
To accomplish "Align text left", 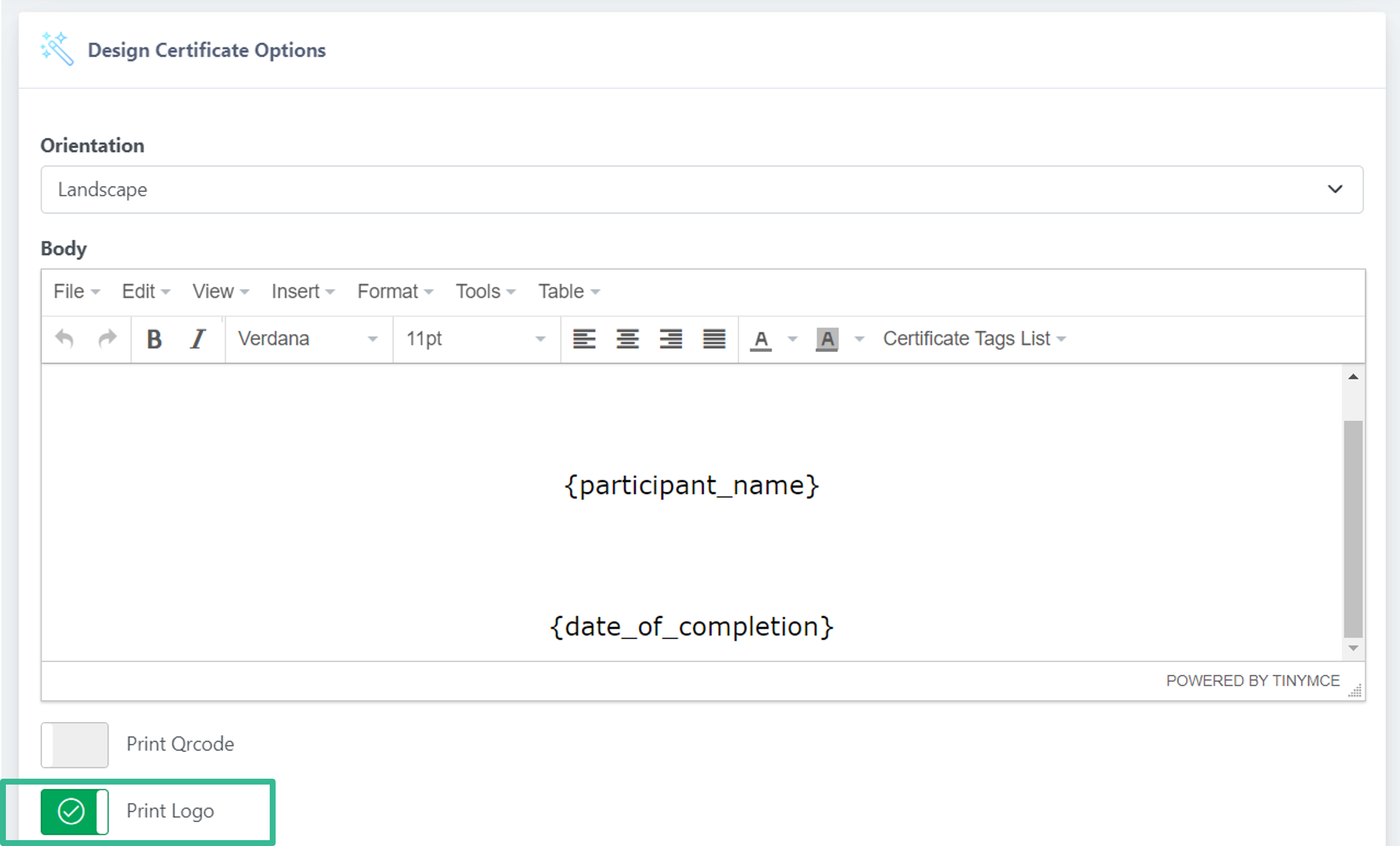I will (584, 339).
